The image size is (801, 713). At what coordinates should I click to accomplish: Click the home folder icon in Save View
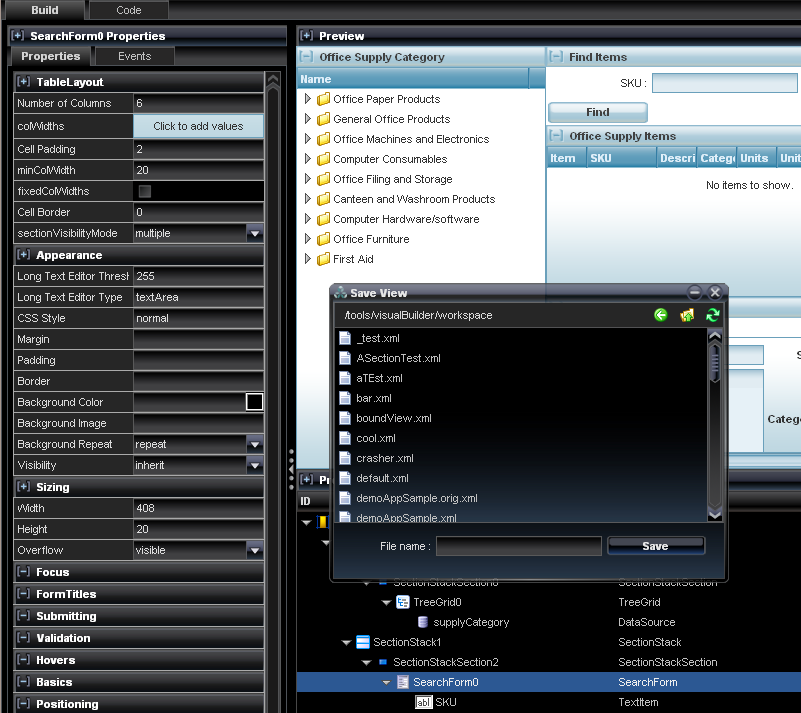(x=687, y=315)
